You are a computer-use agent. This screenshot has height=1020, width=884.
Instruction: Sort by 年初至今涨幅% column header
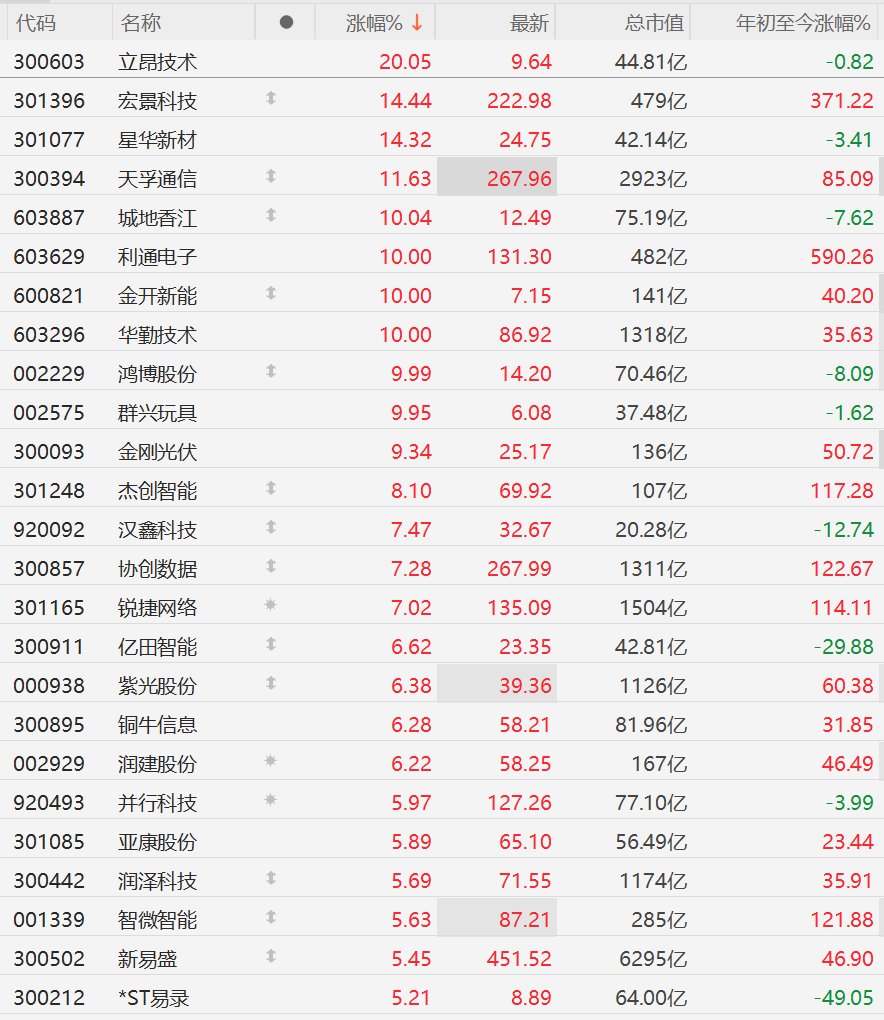click(x=803, y=23)
